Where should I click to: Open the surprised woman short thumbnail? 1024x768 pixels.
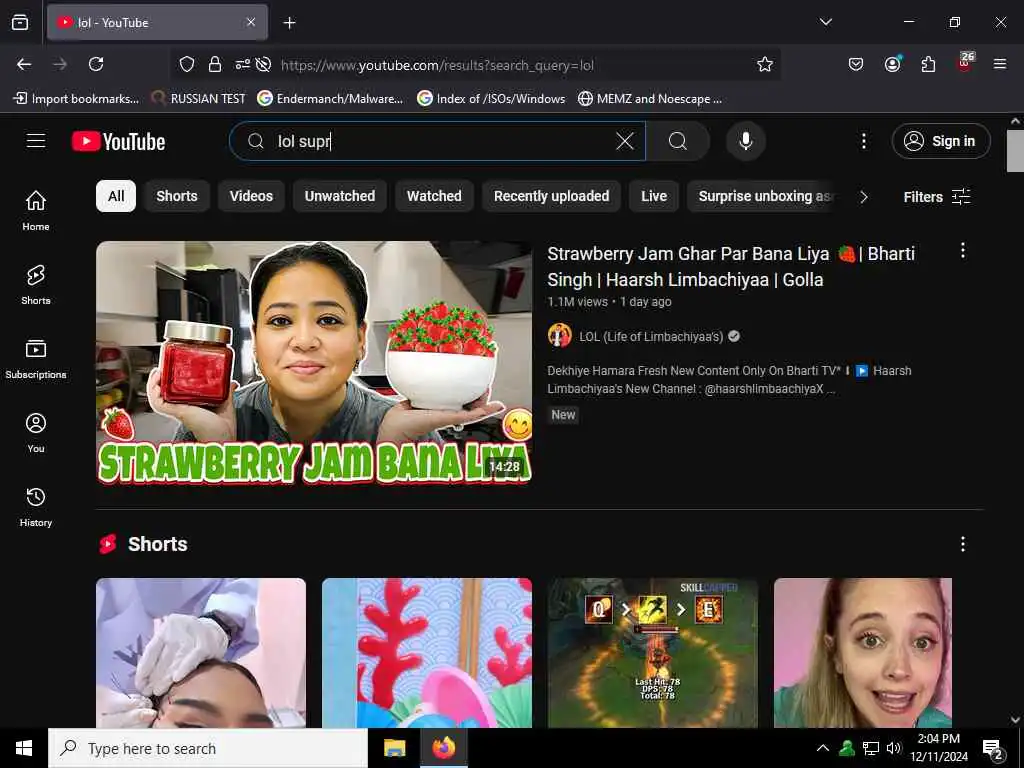pos(863,653)
